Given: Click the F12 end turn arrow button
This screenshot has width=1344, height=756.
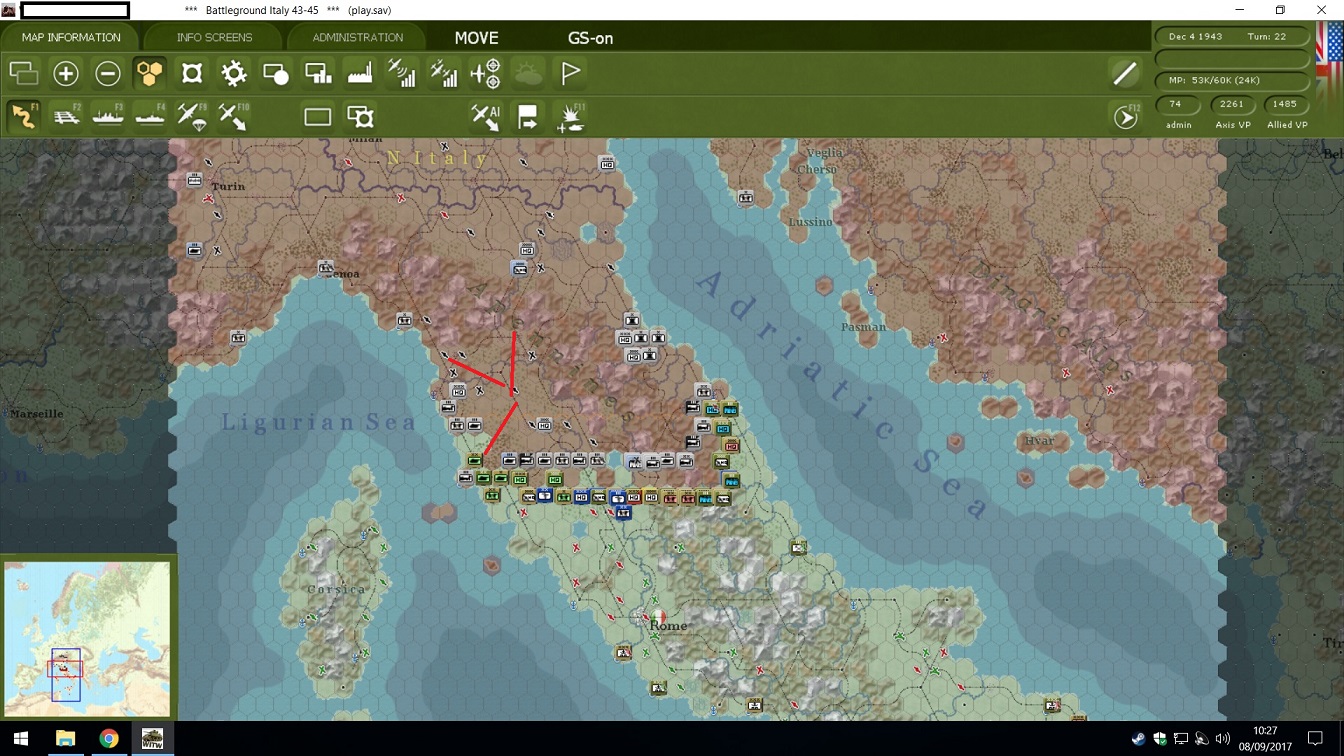Looking at the screenshot, I should click(x=1126, y=117).
